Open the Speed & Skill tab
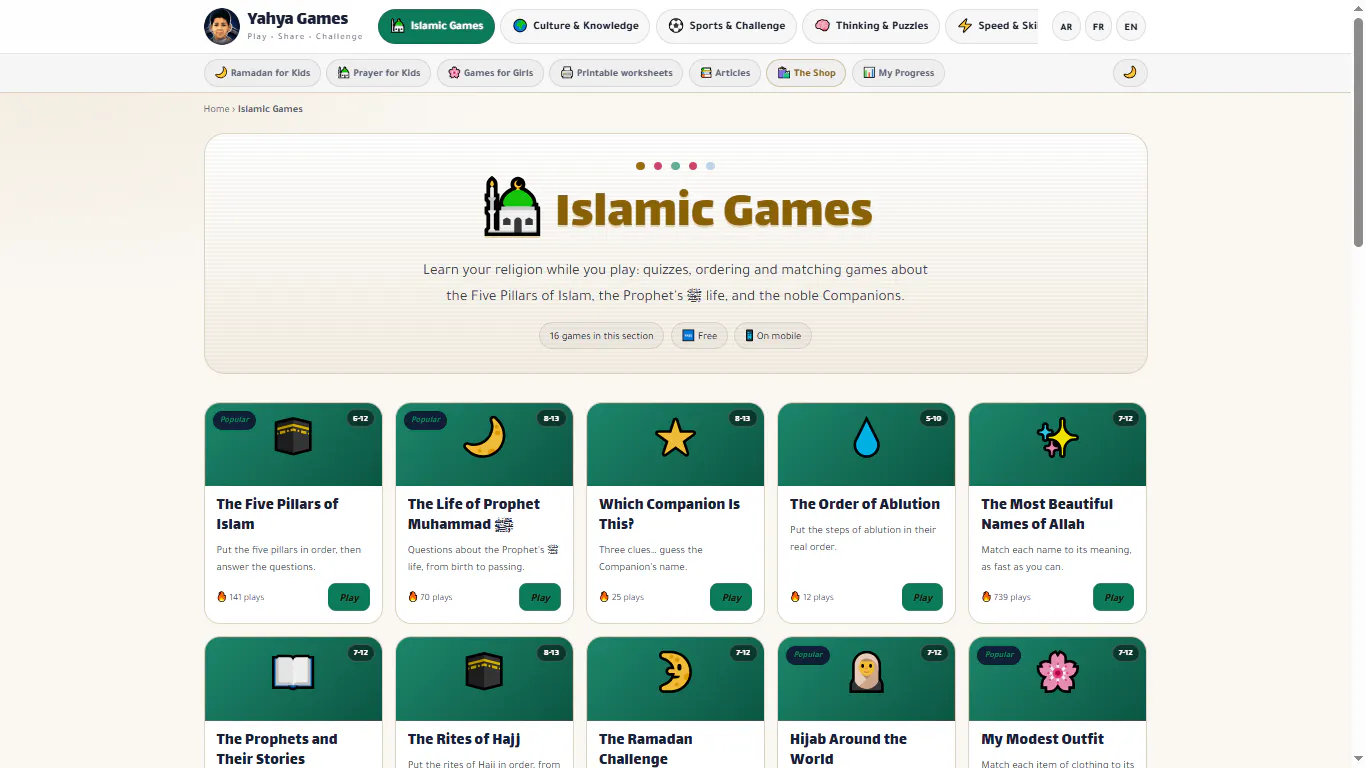The height and width of the screenshot is (768, 1366). click(x=992, y=26)
